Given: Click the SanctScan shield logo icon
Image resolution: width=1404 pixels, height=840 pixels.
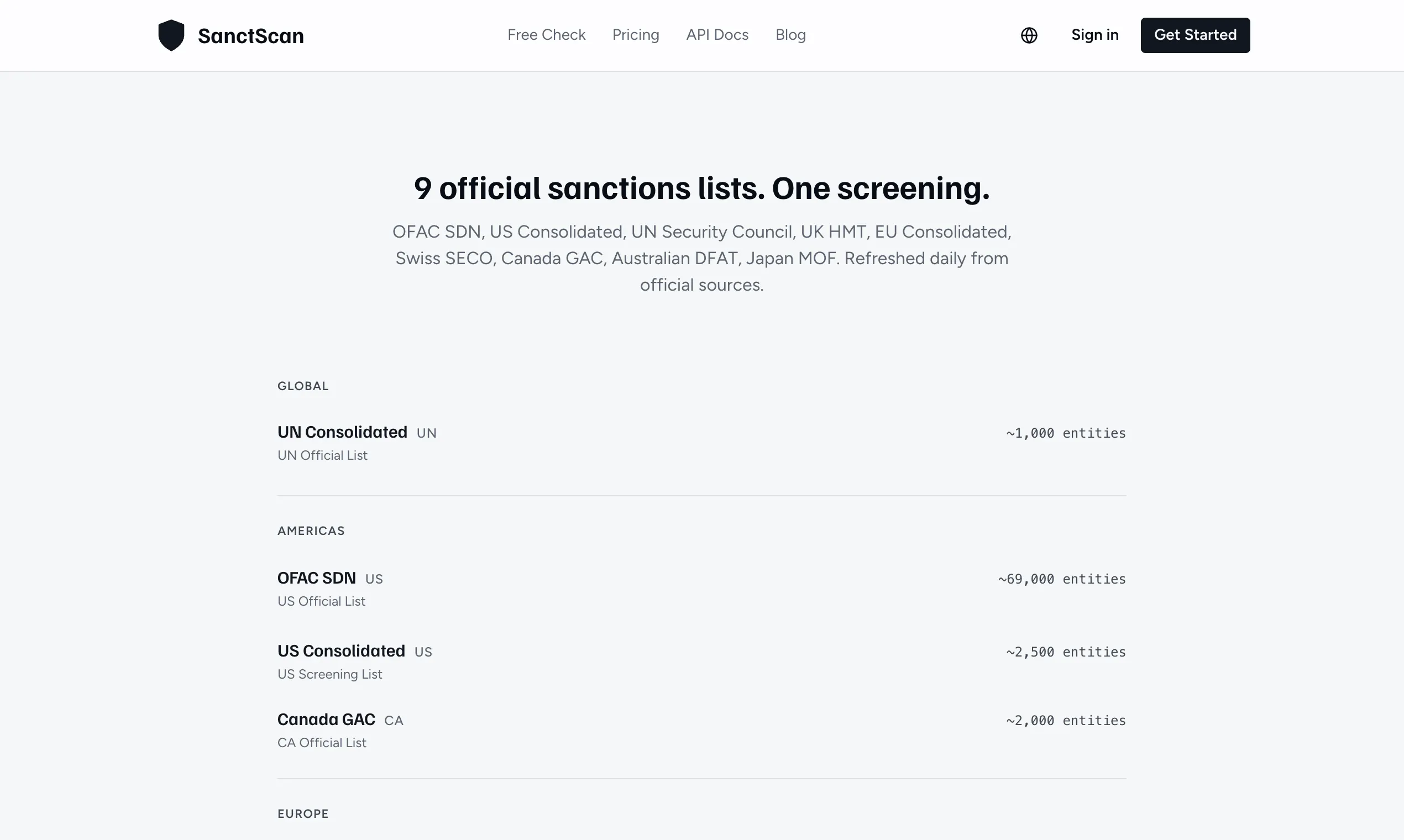Looking at the screenshot, I should pyautogui.click(x=171, y=35).
